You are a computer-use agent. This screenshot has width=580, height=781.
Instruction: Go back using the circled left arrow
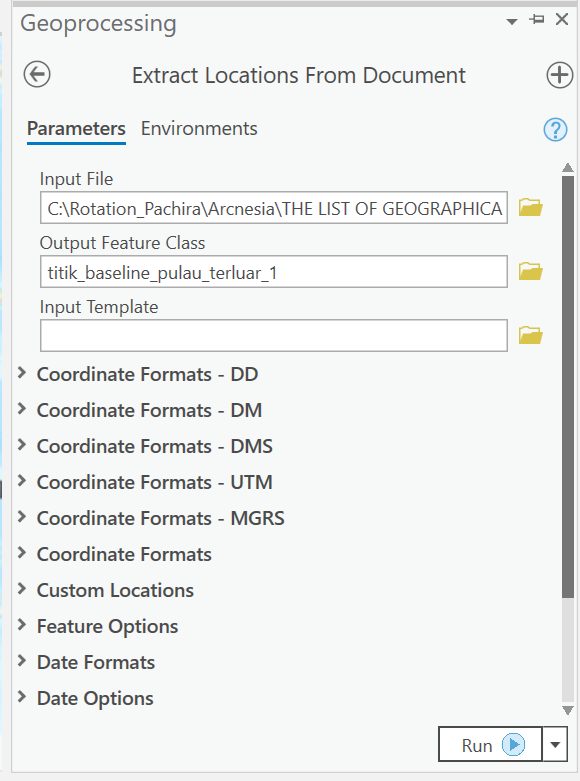tap(37, 75)
